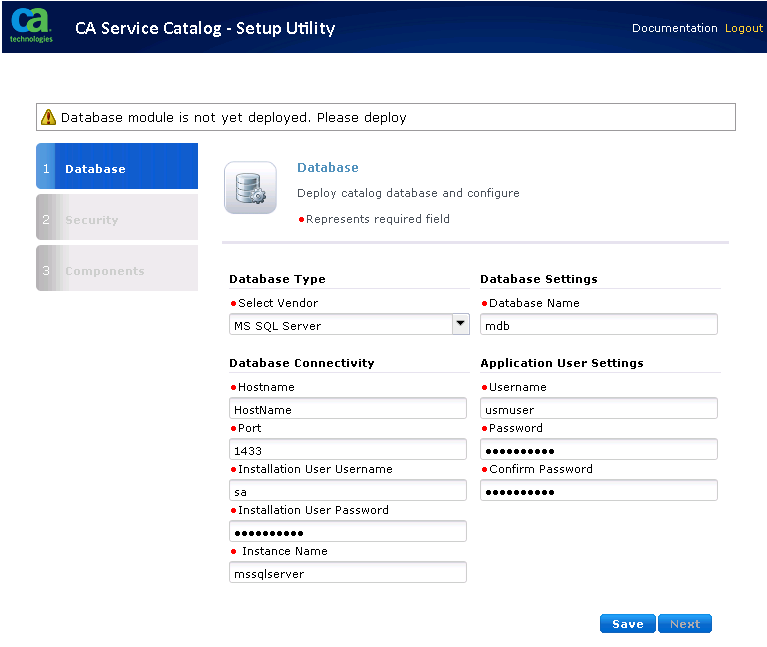The height and width of the screenshot is (647, 767).
Task: Select the Security step tab
Action: (x=117, y=218)
